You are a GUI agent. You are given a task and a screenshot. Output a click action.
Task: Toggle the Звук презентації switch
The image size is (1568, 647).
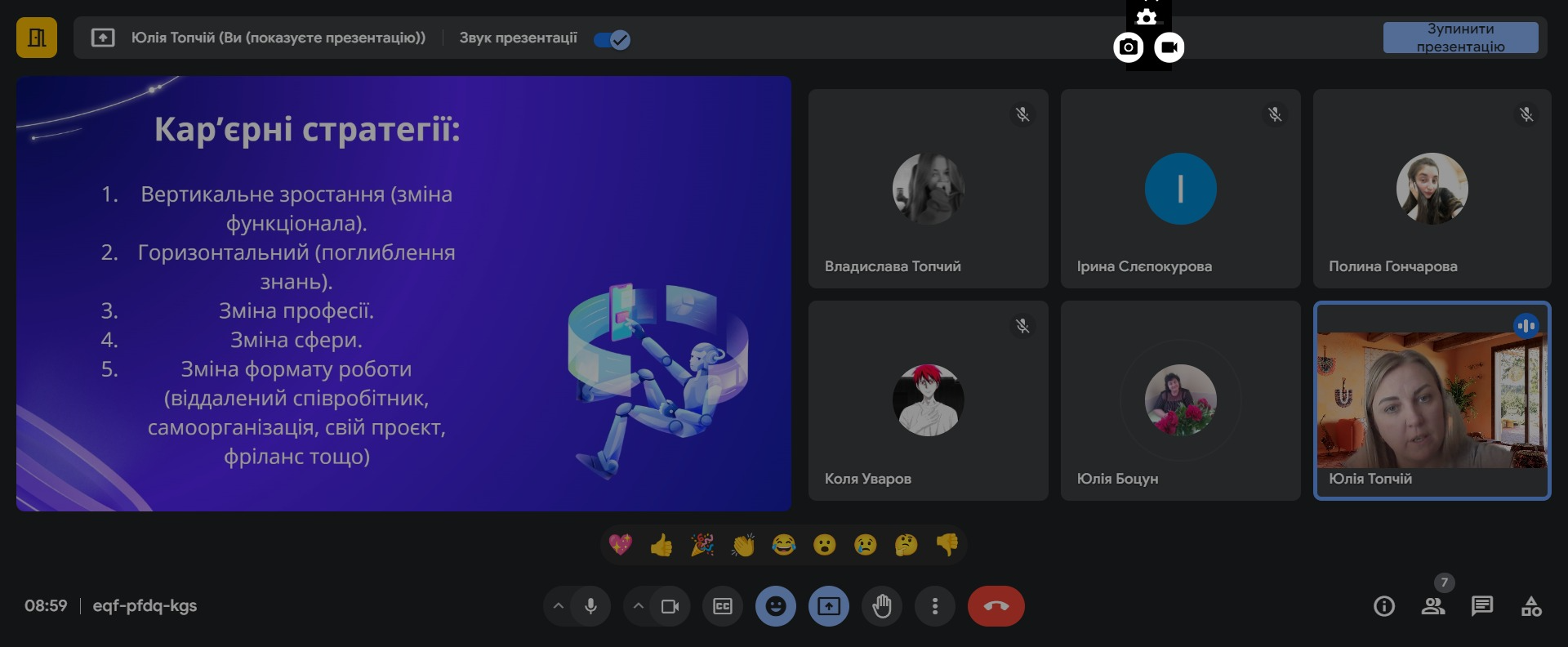(x=612, y=39)
